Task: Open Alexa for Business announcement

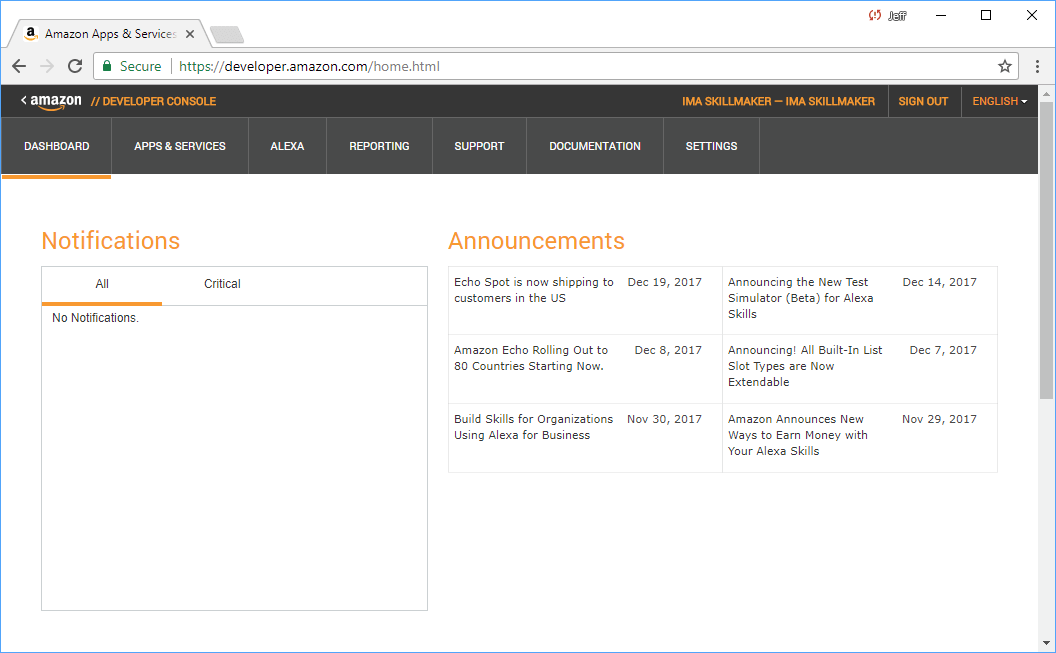Action: (533, 427)
